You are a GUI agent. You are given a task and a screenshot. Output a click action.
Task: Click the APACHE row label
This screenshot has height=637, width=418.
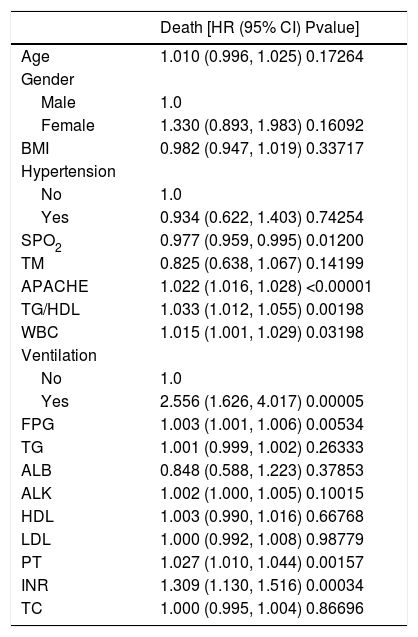tap(54, 287)
